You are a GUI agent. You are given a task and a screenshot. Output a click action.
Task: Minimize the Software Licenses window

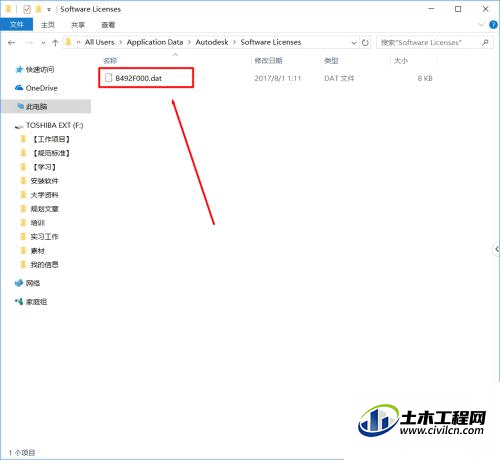(x=431, y=9)
